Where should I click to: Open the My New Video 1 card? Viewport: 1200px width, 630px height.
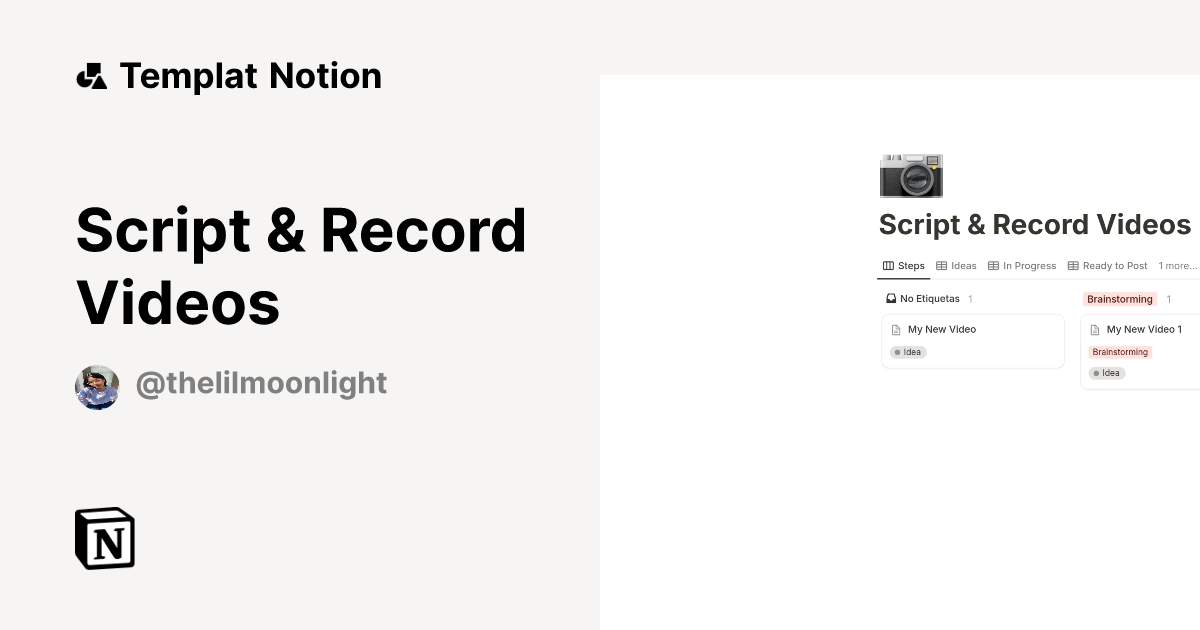click(x=1143, y=329)
